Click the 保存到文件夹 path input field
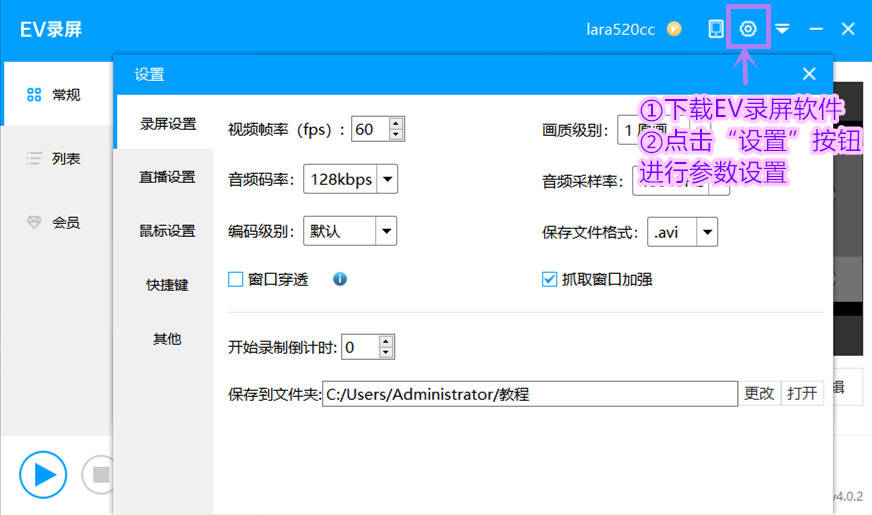This screenshot has height=515, width=872. point(530,394)
